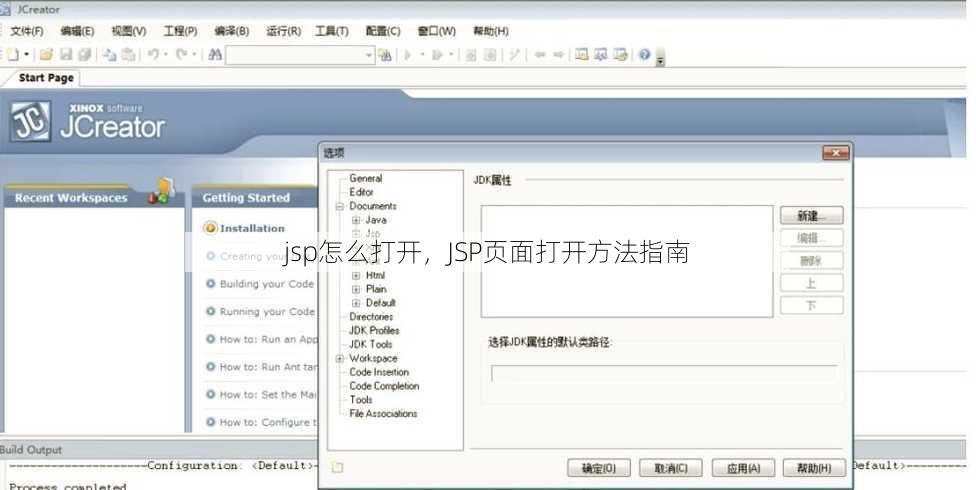Select Editor in the options tree
The width and height of the screenshot is (976, 490).
[x=361, y=192]
